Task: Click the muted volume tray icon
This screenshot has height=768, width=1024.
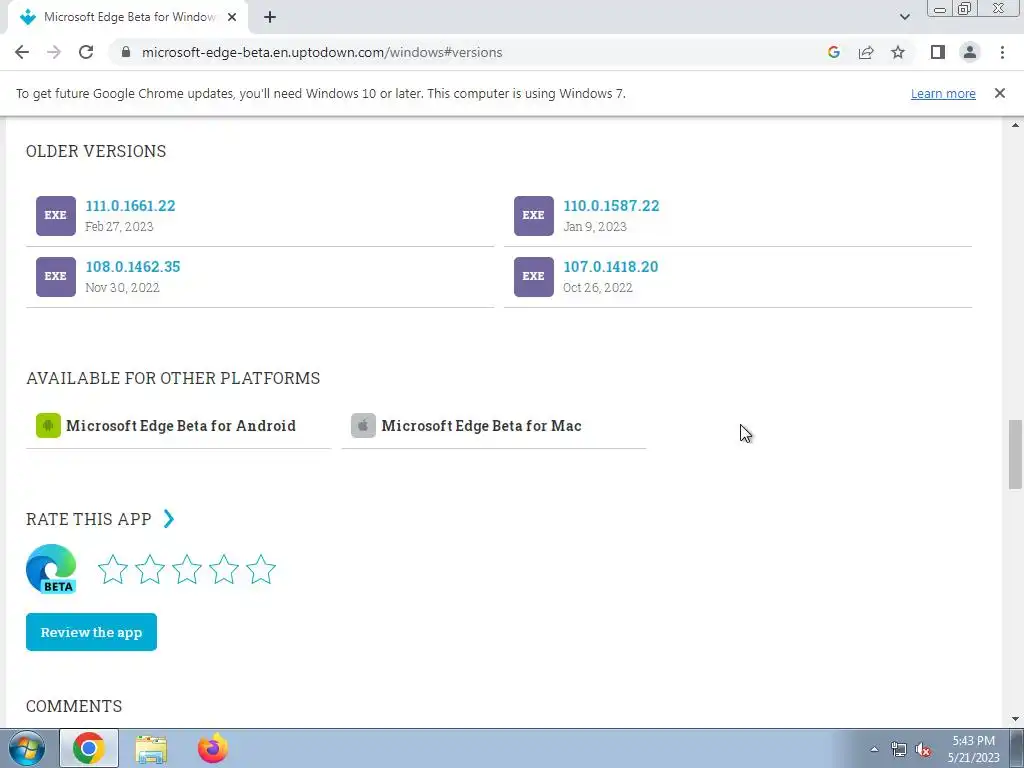Action: (923, 750)
